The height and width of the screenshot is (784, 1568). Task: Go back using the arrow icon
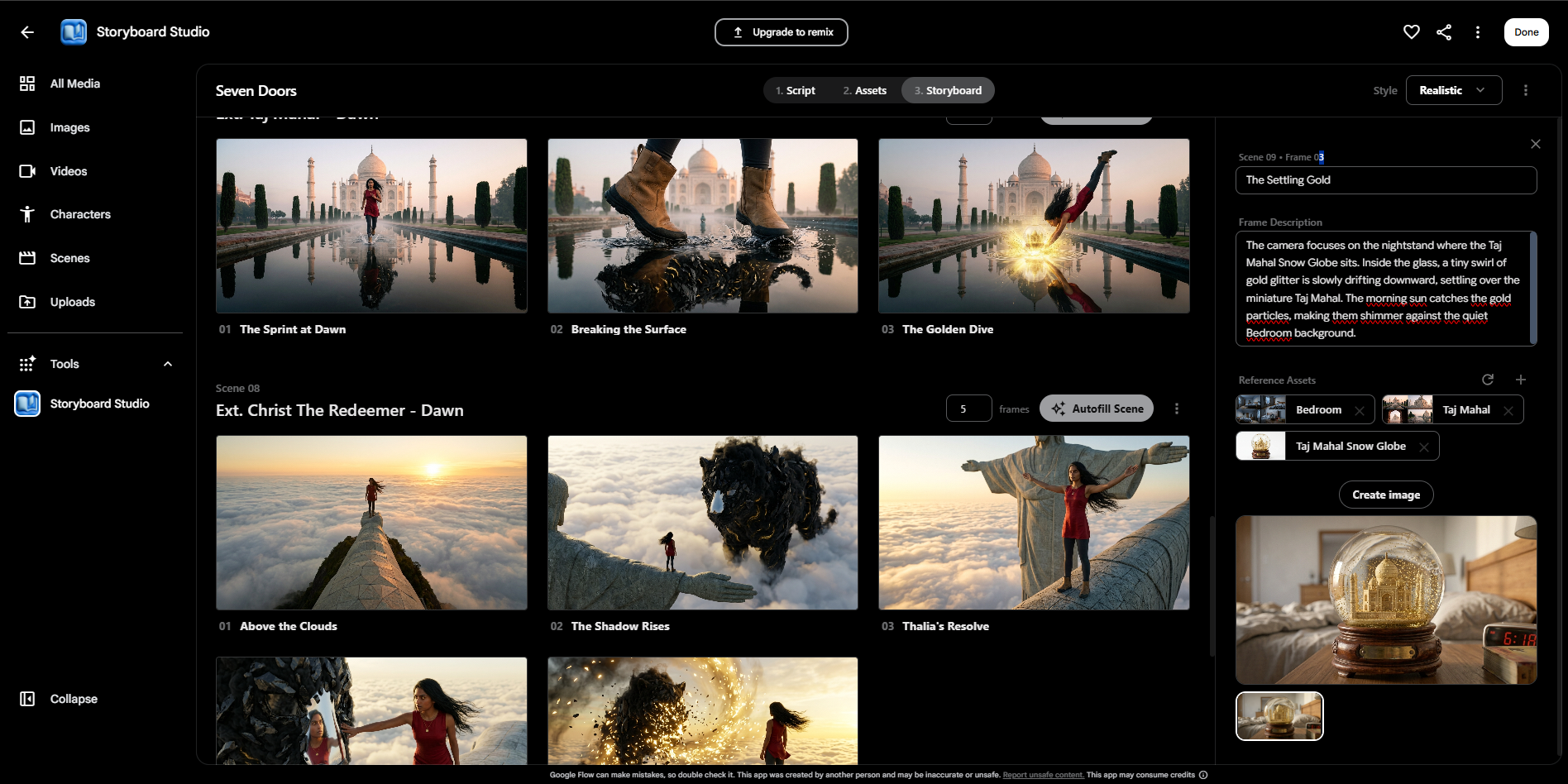pos(27,32)
